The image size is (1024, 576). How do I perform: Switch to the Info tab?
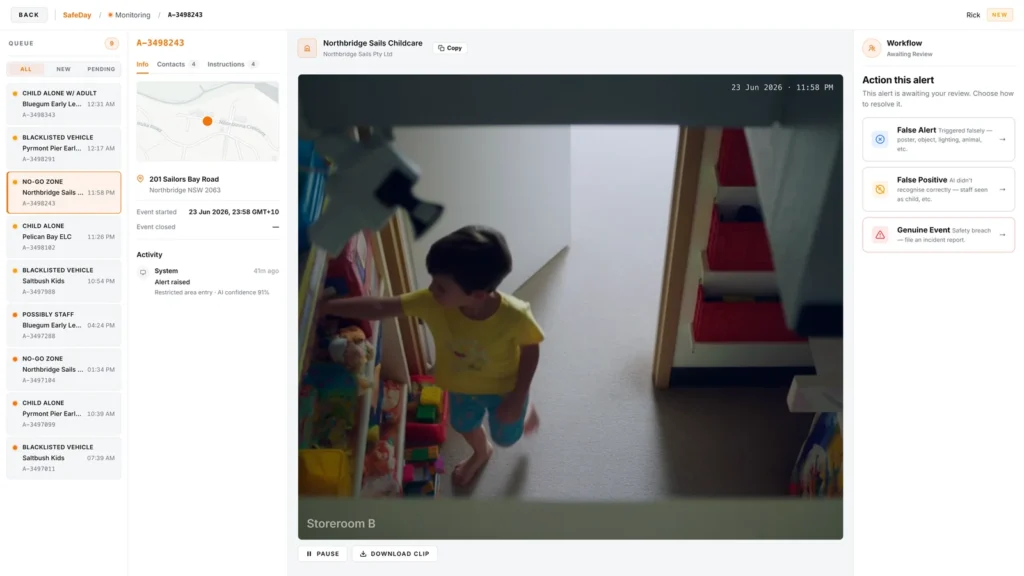pos(142,65)
